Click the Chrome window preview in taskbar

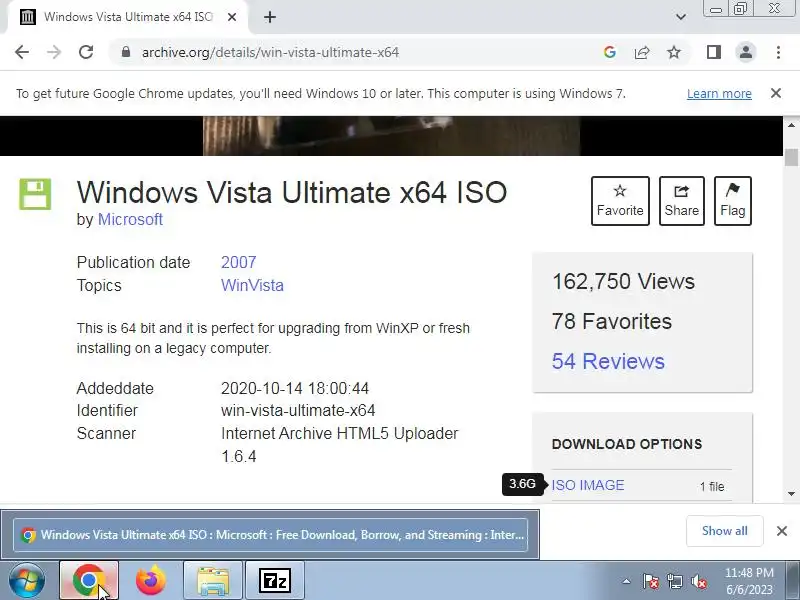coord(270,535)
